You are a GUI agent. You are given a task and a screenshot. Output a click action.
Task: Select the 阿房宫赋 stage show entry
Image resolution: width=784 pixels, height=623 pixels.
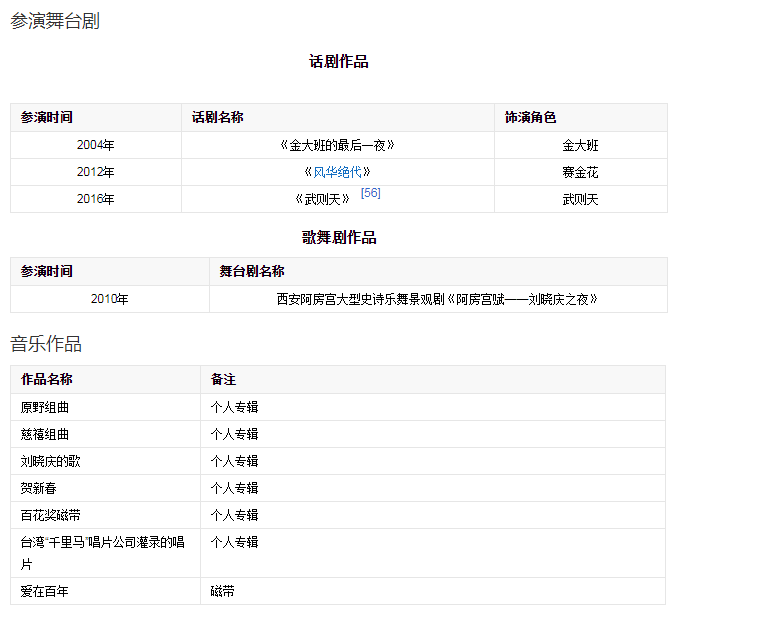(x=437, y=299)
